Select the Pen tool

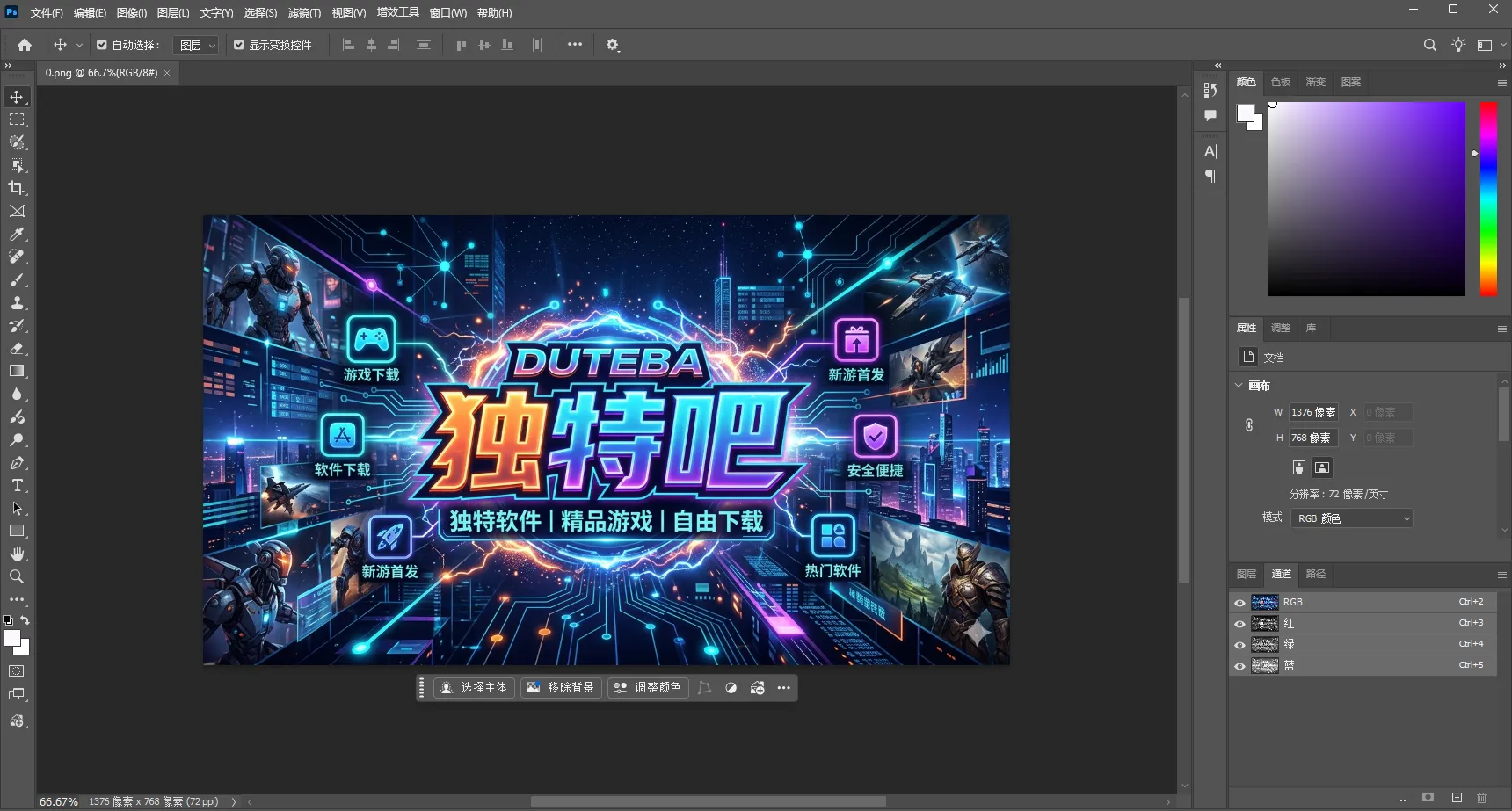[x=16, y=463]
